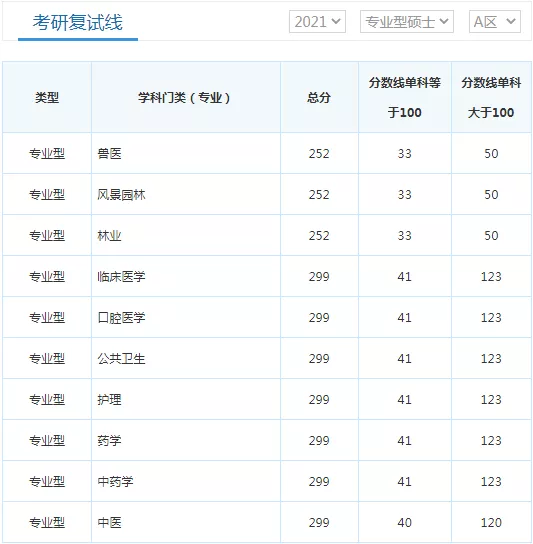The height and width of the screenshot is (544, 533).
Task: Click the value 123 in 中药学 row
Action: (x=491, y=481)
